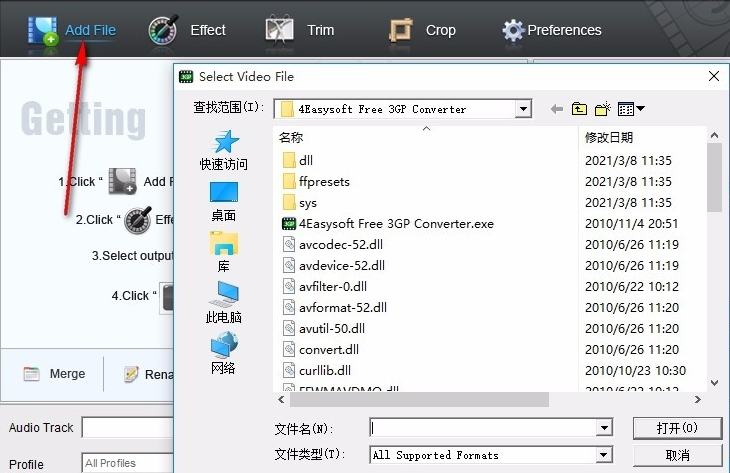Click the Add File film icon
730x473 pixels.
pyautogui.click(x=43, y=31)
